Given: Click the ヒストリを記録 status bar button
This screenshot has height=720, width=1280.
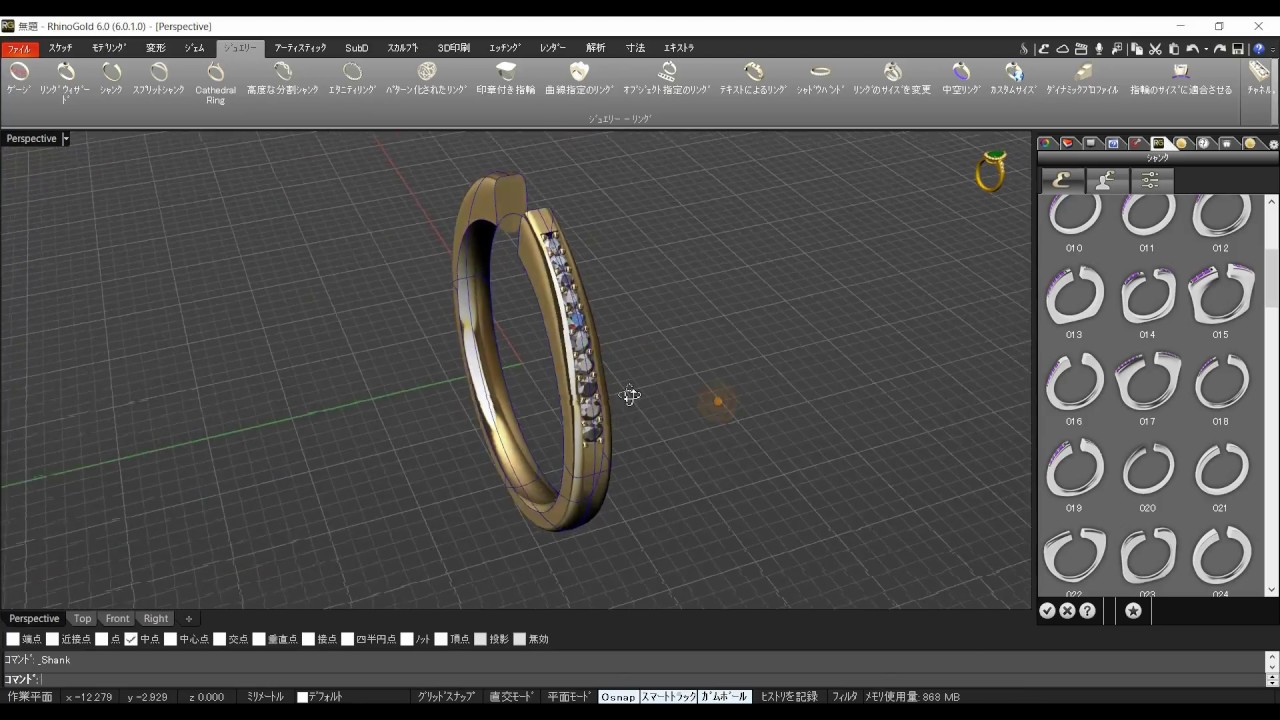Looking at the screenshot, I should (789, 697).
